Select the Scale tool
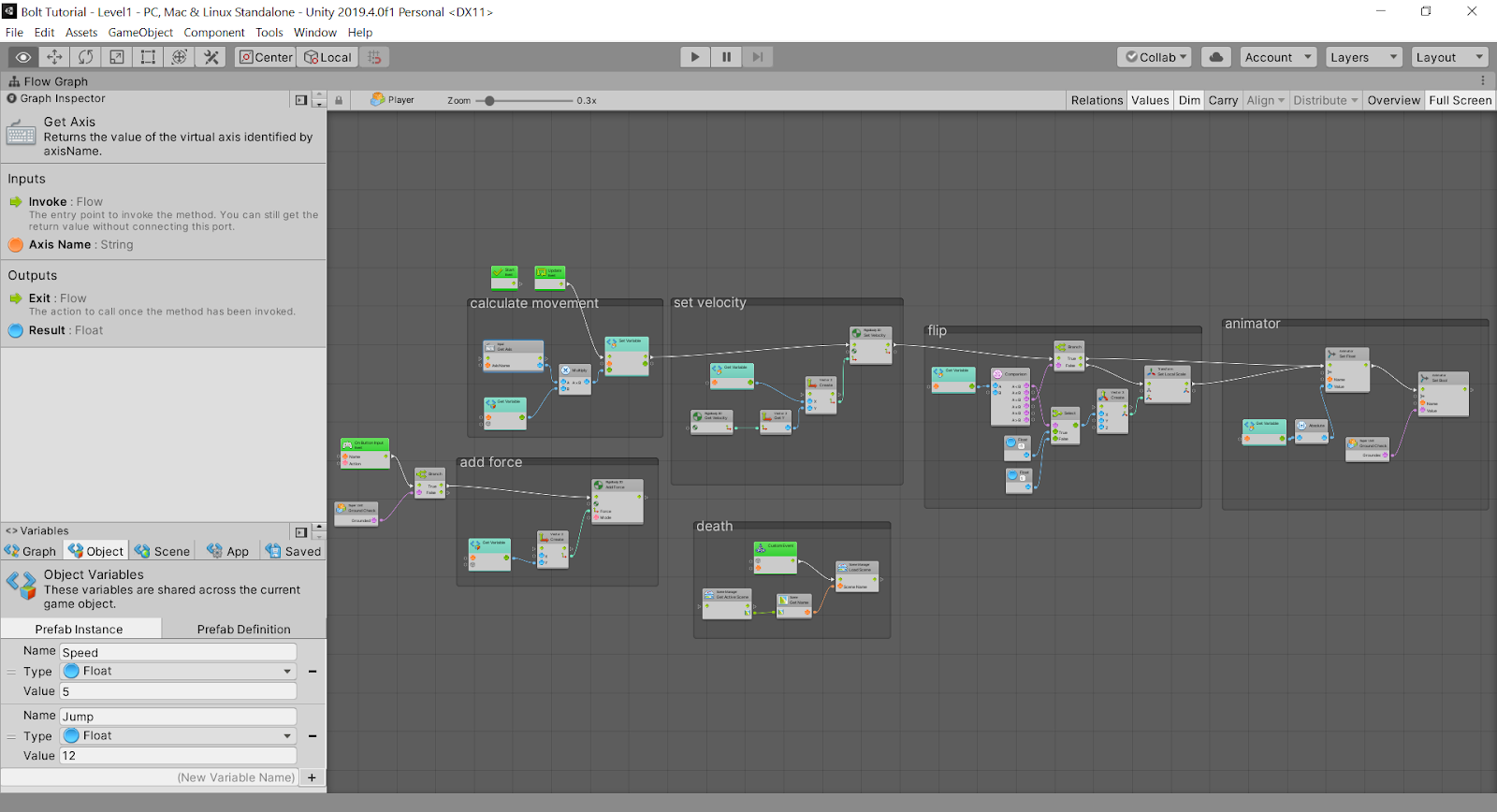 [x=117, y=57]
